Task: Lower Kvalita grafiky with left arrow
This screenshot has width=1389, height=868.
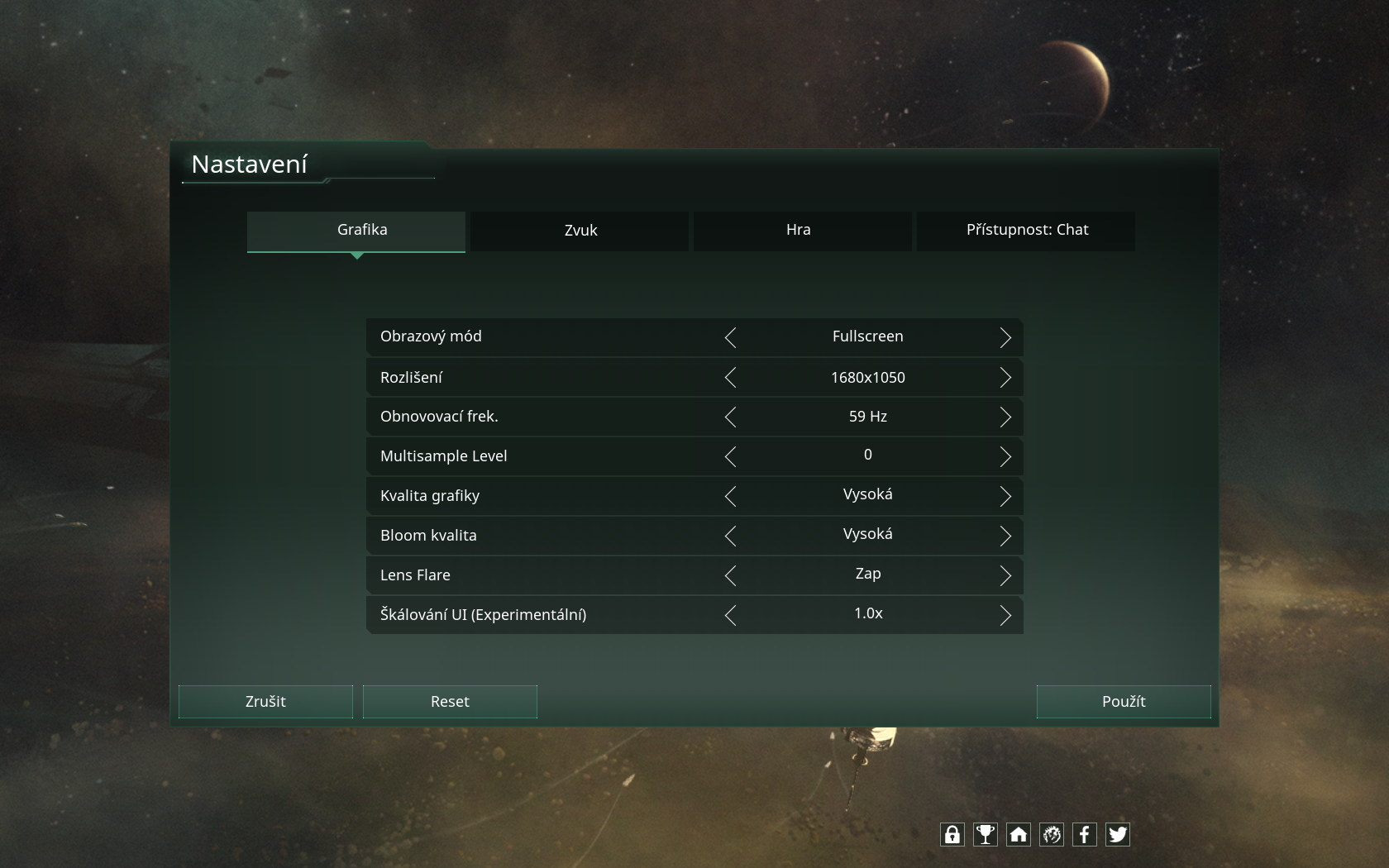Action: coord(730,497)
